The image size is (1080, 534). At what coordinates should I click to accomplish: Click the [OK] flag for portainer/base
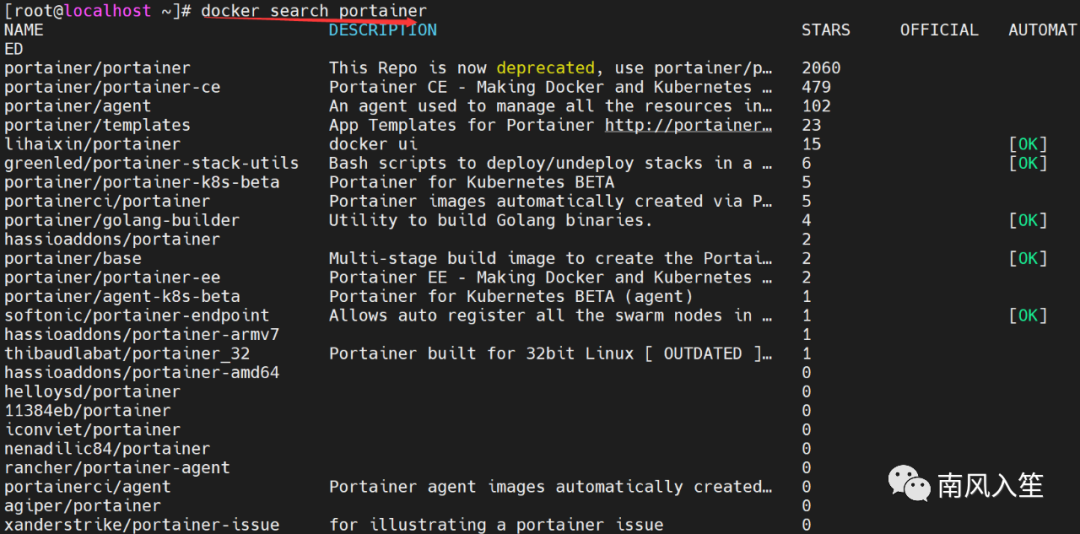1028,258
